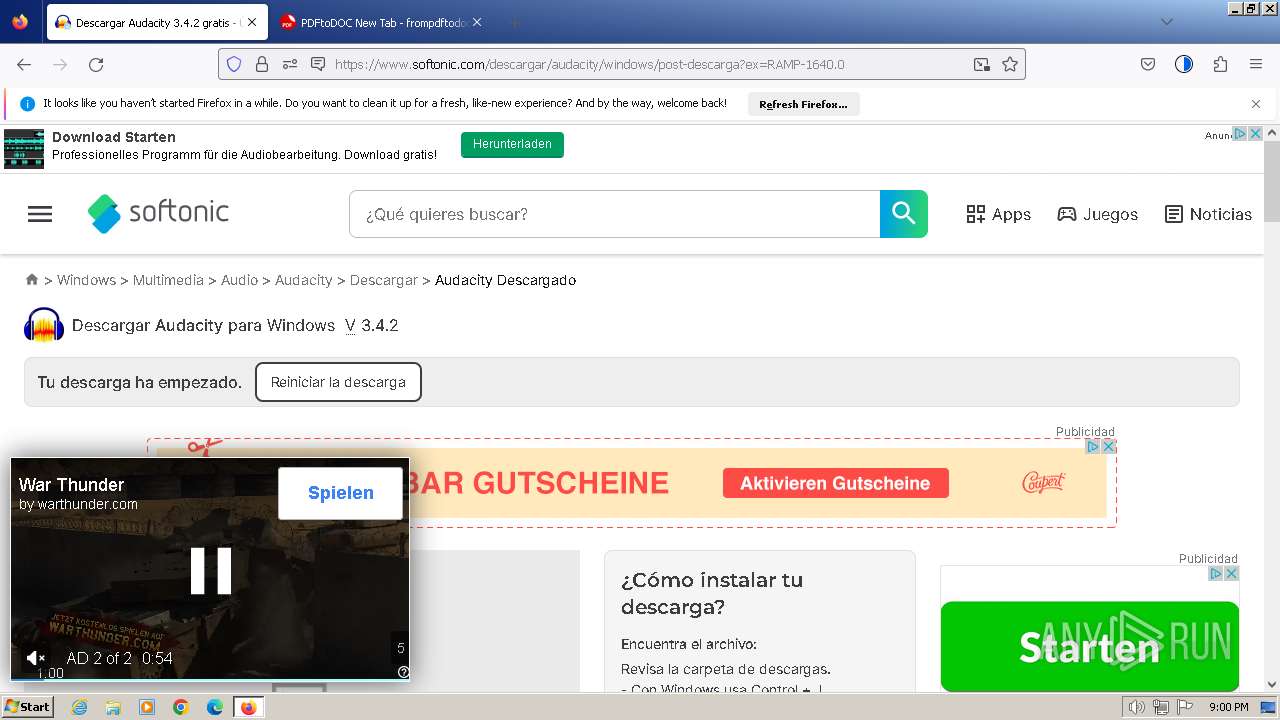Open Microsoft Edge from the taskbar
Image resolution: width=1280 pixels, height=720 pixels.
(x=214, y=707)
